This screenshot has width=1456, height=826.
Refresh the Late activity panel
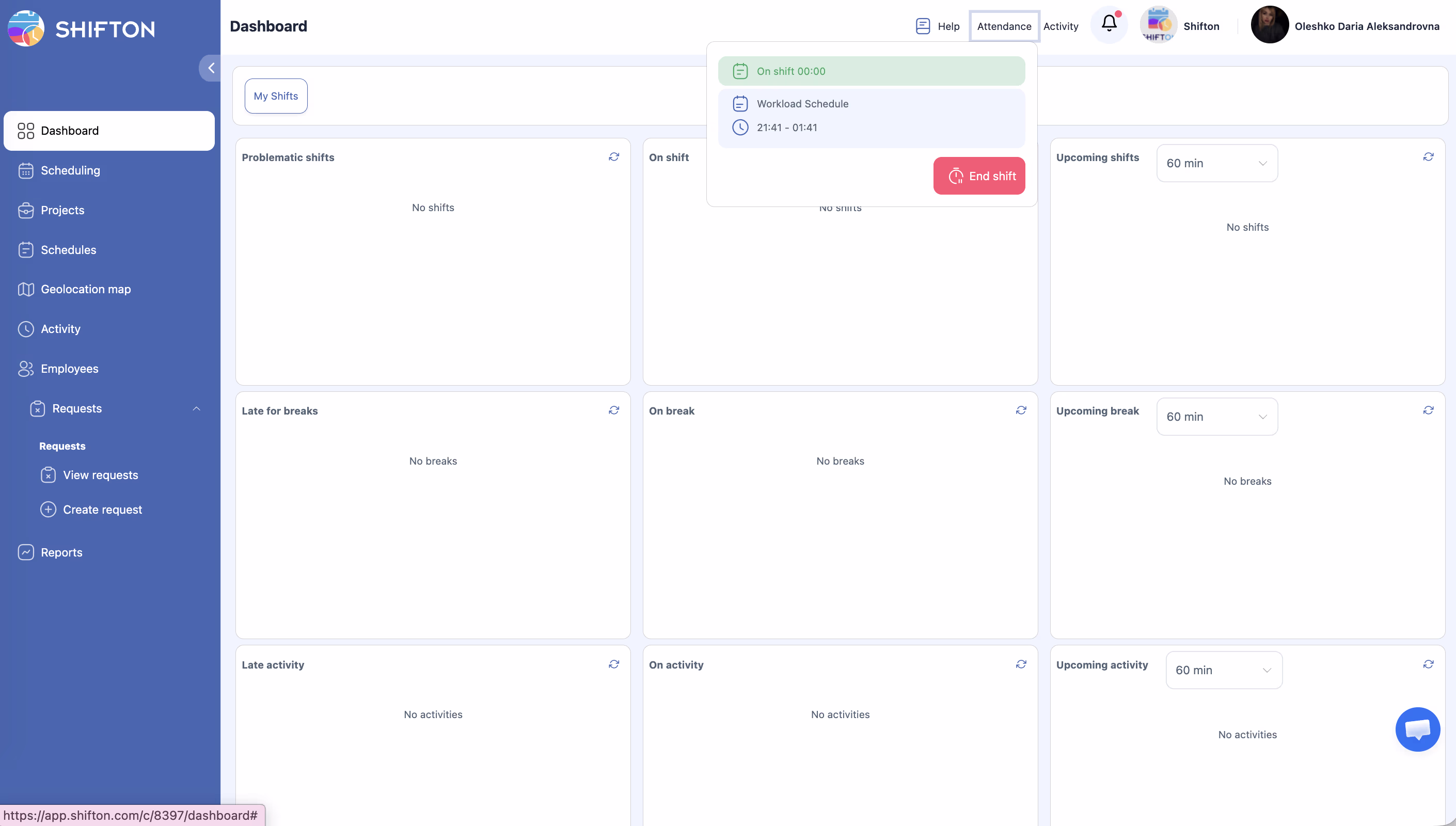coord(614,664)
